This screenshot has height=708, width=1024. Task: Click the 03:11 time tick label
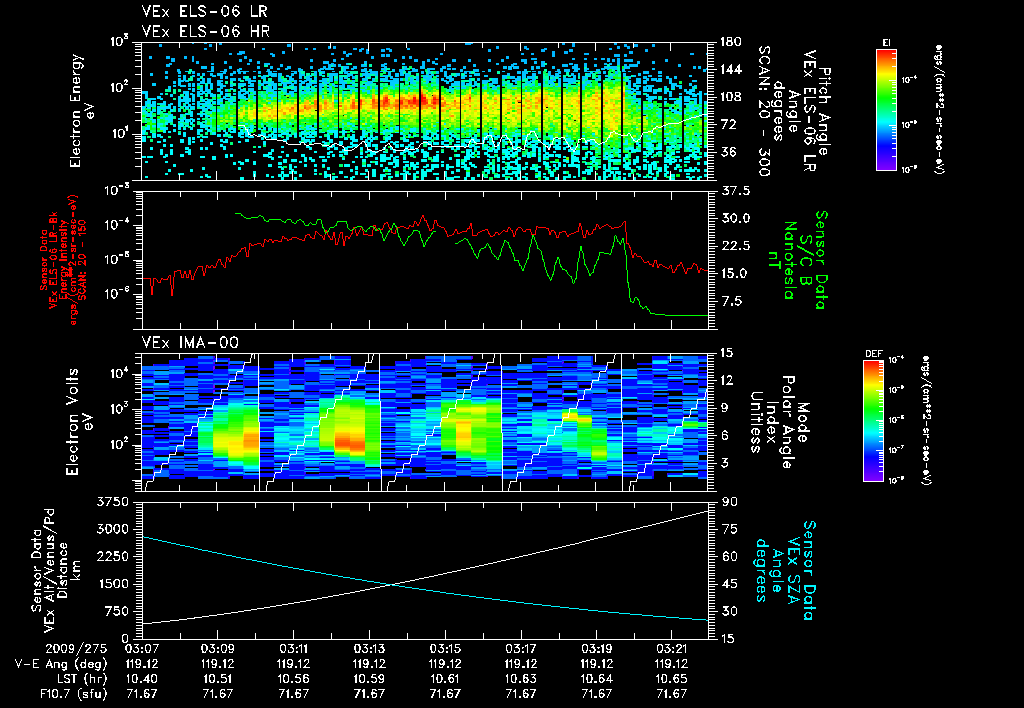[x=293, y=649]
